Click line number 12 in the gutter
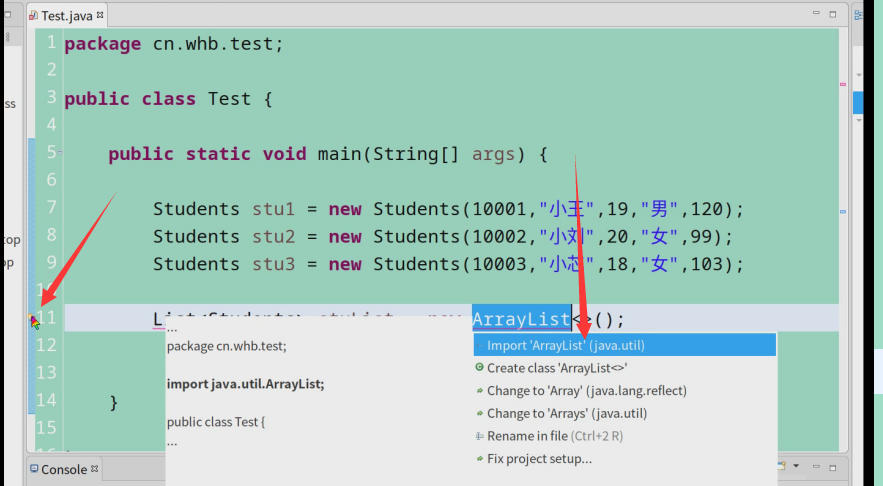 point(47,345)
